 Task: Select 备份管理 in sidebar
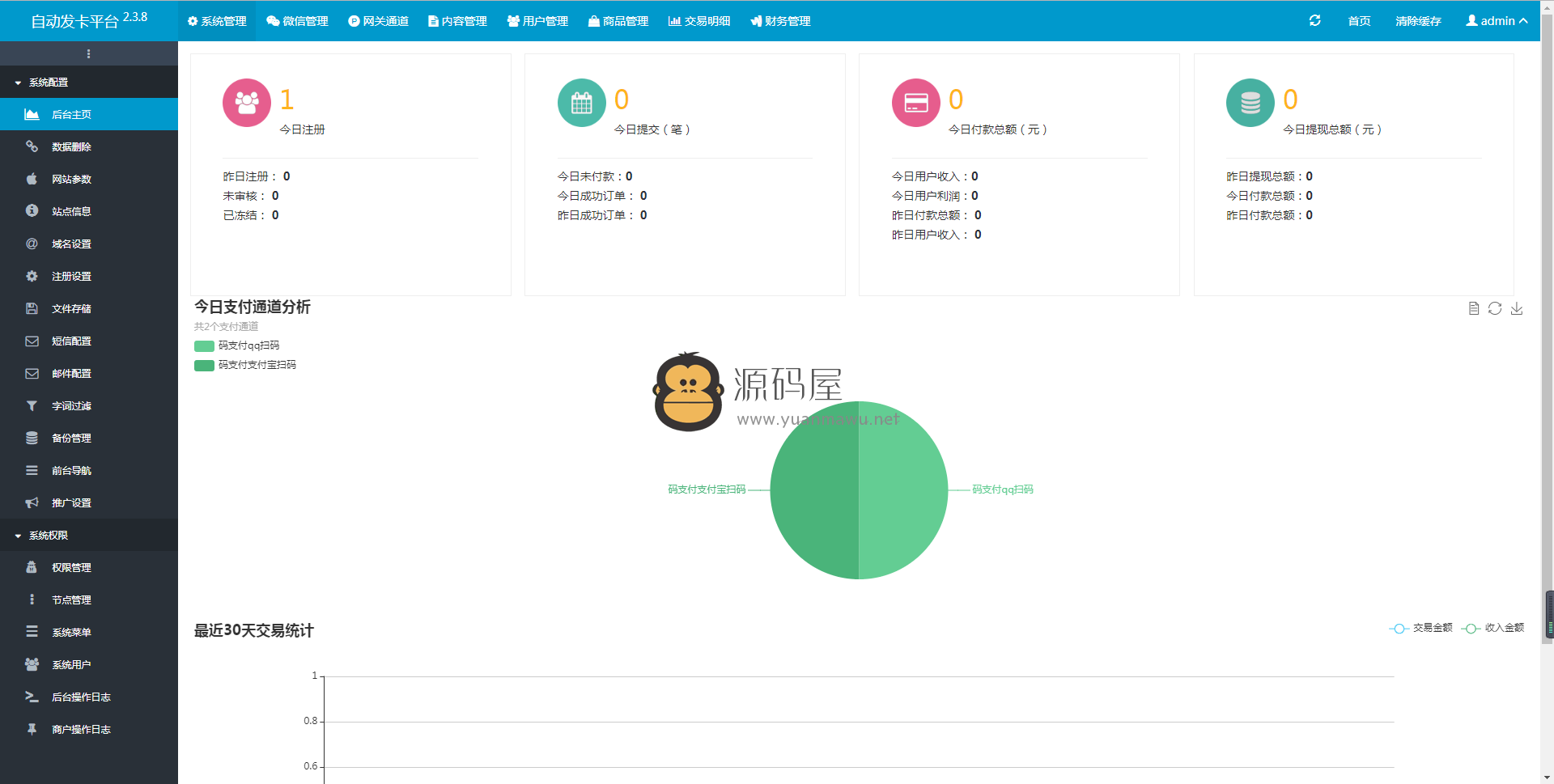click(89, 438)
